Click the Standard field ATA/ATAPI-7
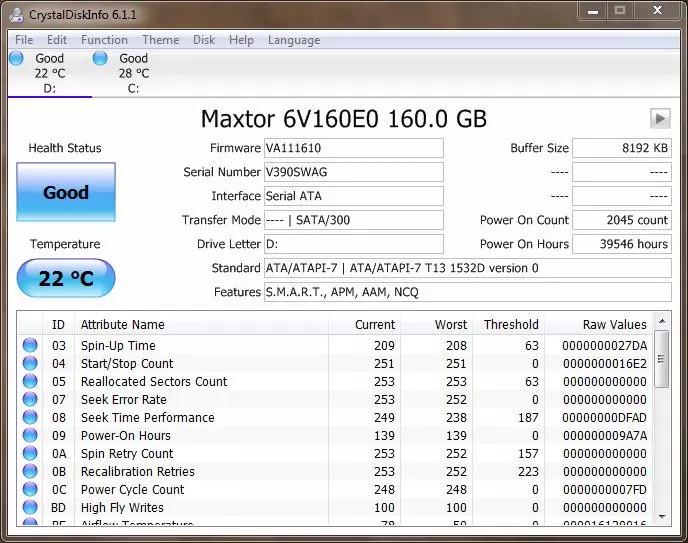Screen dimensions: 688x543 coord(468,268)
